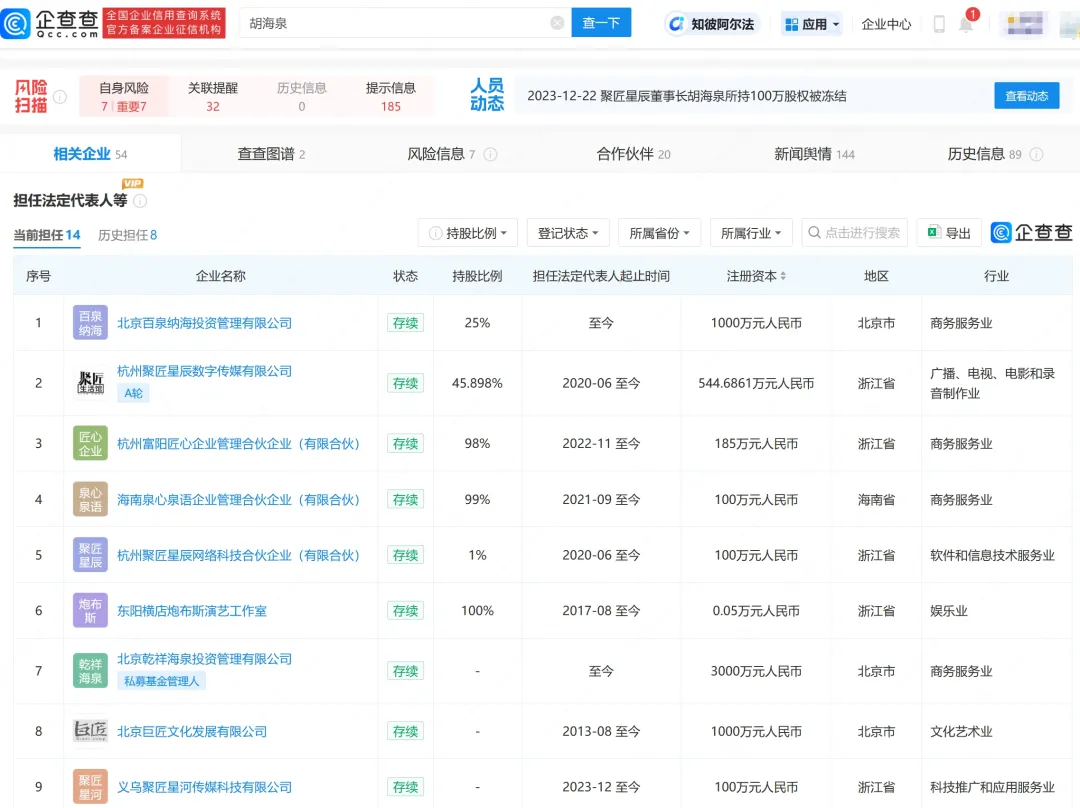Click the 海南省 region cell
This screenshot has height=808, width=1080.
click(876, 499)
